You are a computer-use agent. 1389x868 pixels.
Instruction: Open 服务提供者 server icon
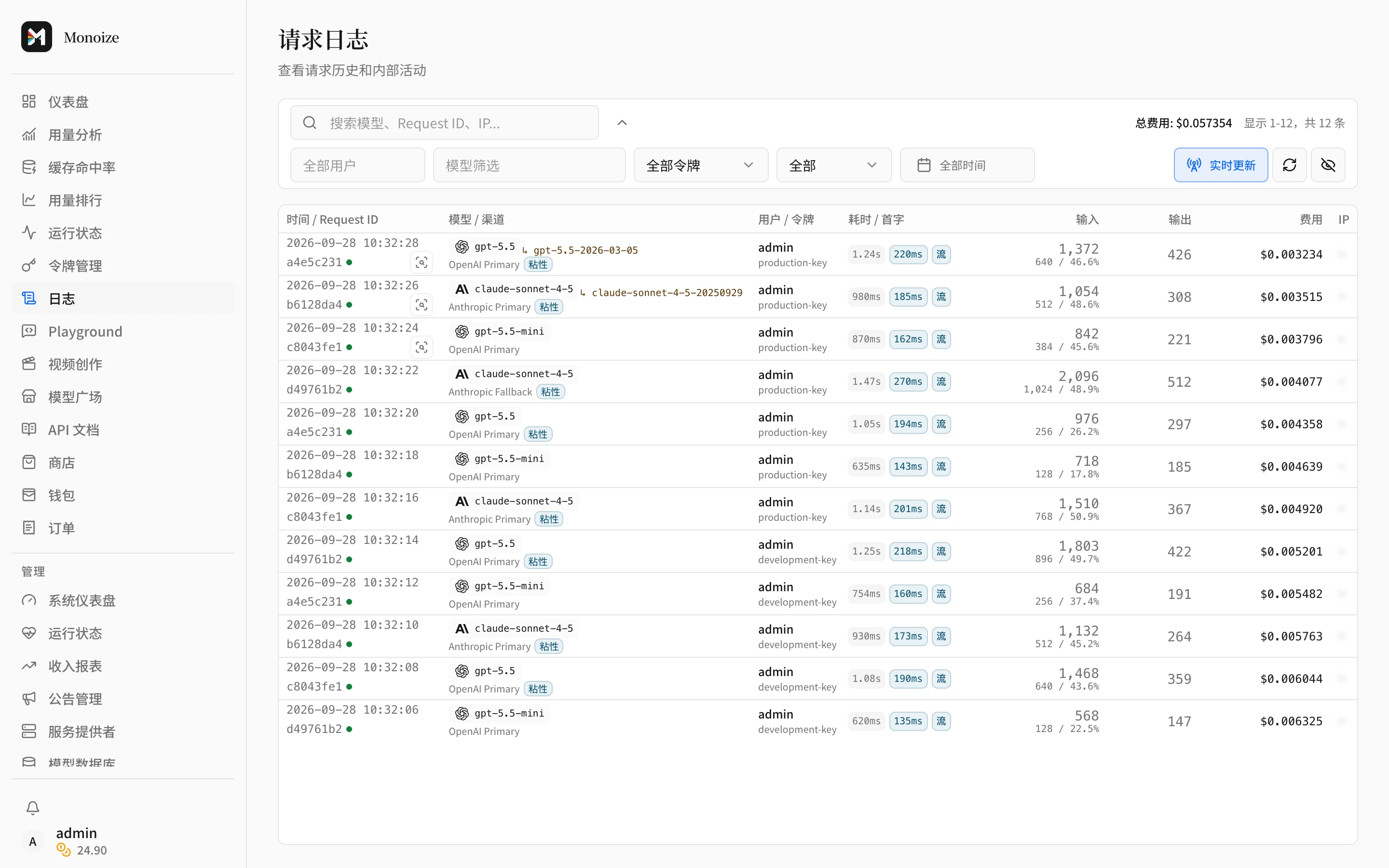click(x=29, y=731)
